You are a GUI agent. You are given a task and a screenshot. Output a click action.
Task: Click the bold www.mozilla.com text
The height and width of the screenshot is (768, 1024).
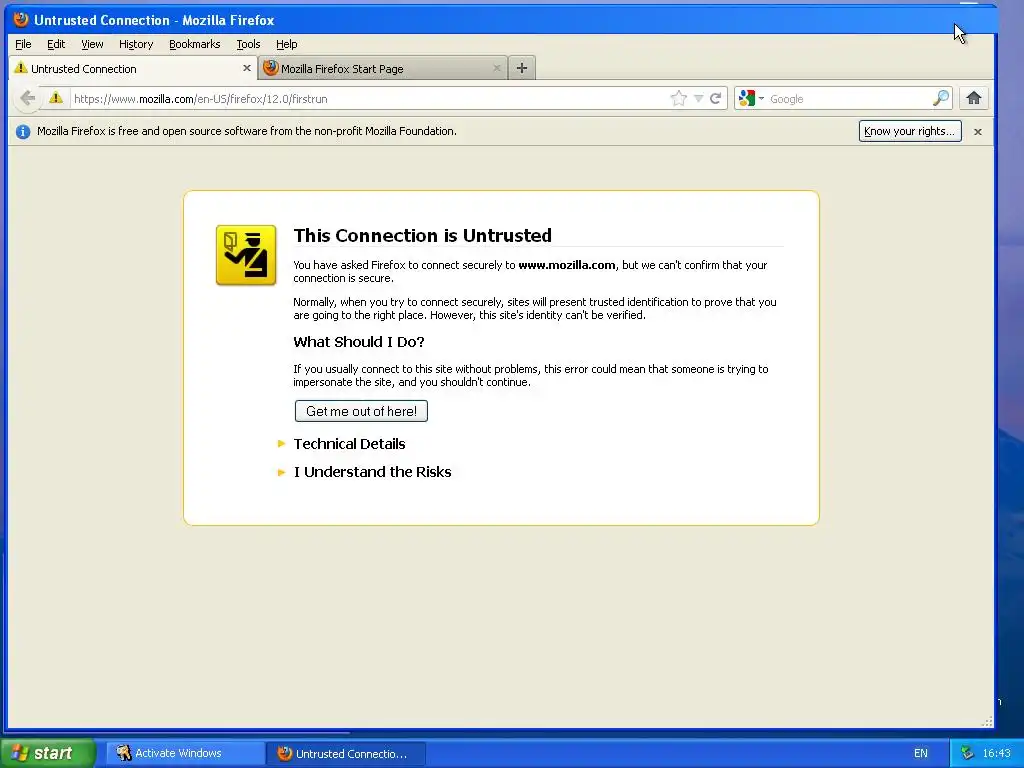(x=567, y=265)
